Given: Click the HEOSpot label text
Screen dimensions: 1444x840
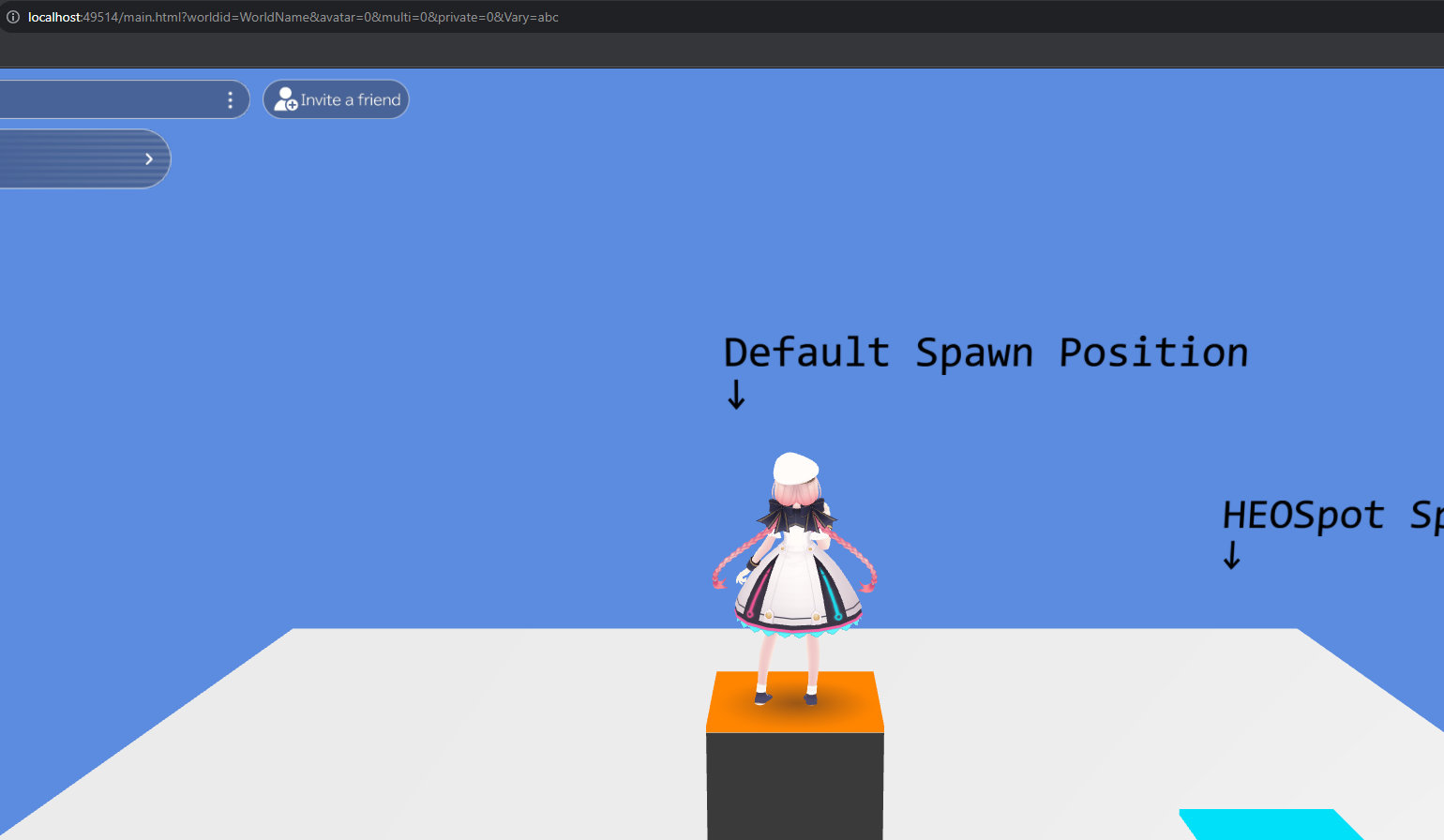Looking at the screenshot, I should (x=1303, y=516).
